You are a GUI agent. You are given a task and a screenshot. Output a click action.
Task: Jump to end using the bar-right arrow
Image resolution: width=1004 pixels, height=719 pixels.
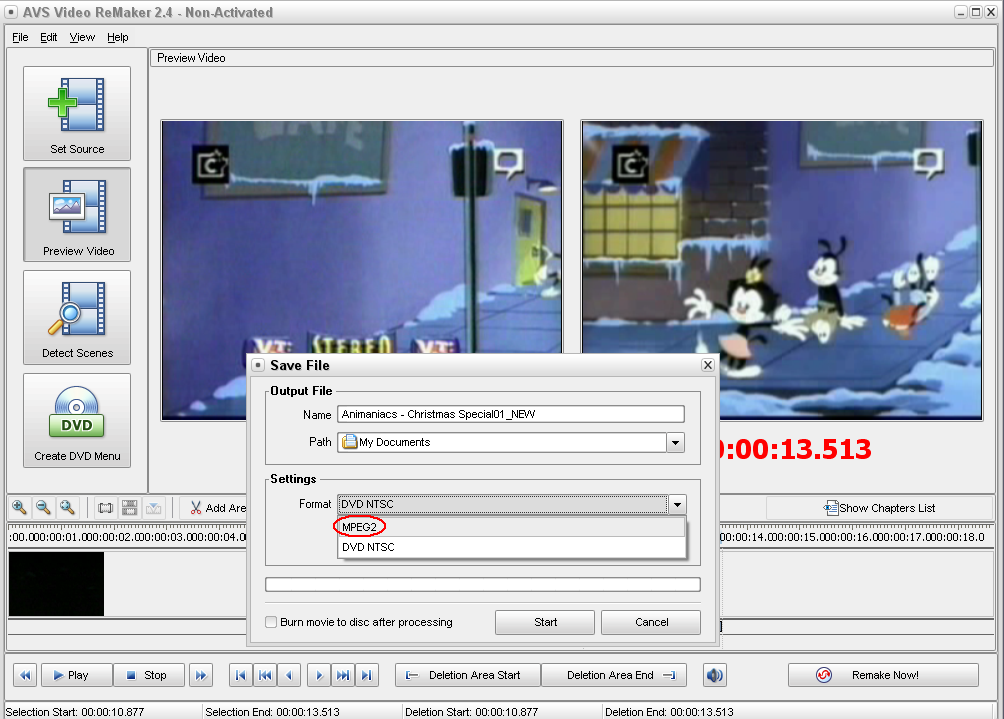click(367, 675)
